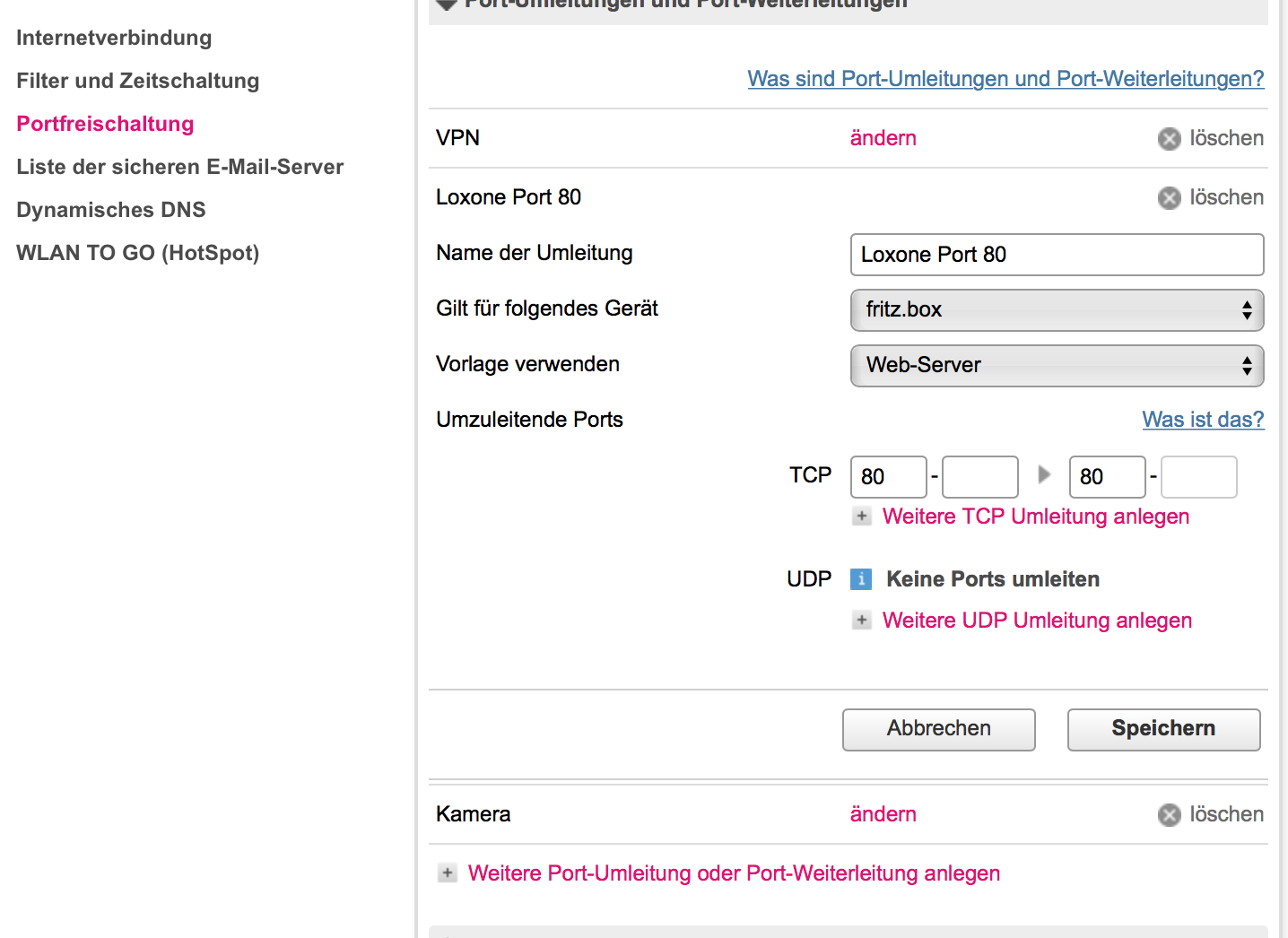Viewport: 1288px width, 938px height.
Task: Collapse the Port-Umleitungen section header arrow
Action: pyautogui.click(x=447, y=4)
